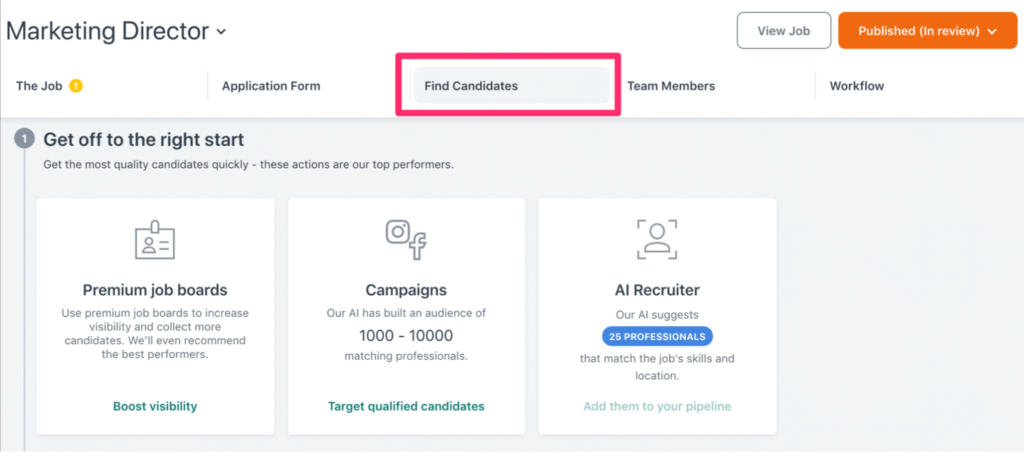Click the View Job button
The height and width of the screenshot is (452, 1024).
784,31
